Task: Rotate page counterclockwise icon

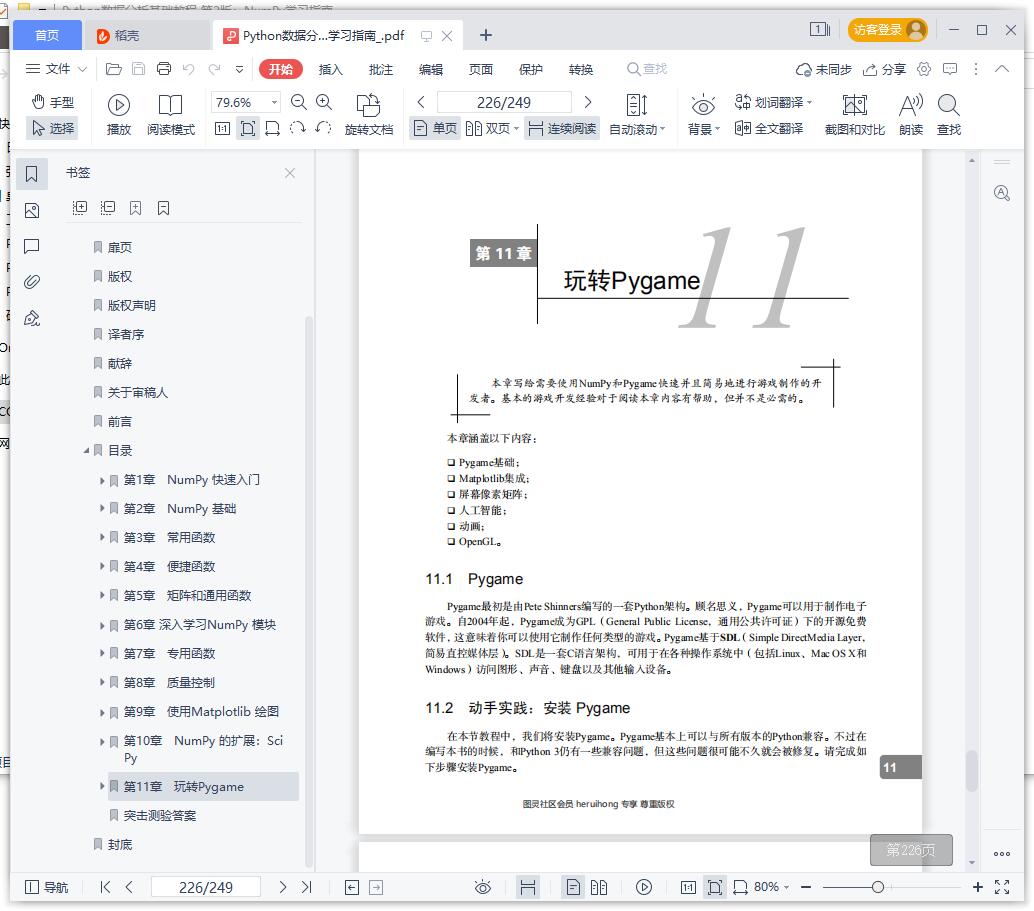Action: [323, 128]
